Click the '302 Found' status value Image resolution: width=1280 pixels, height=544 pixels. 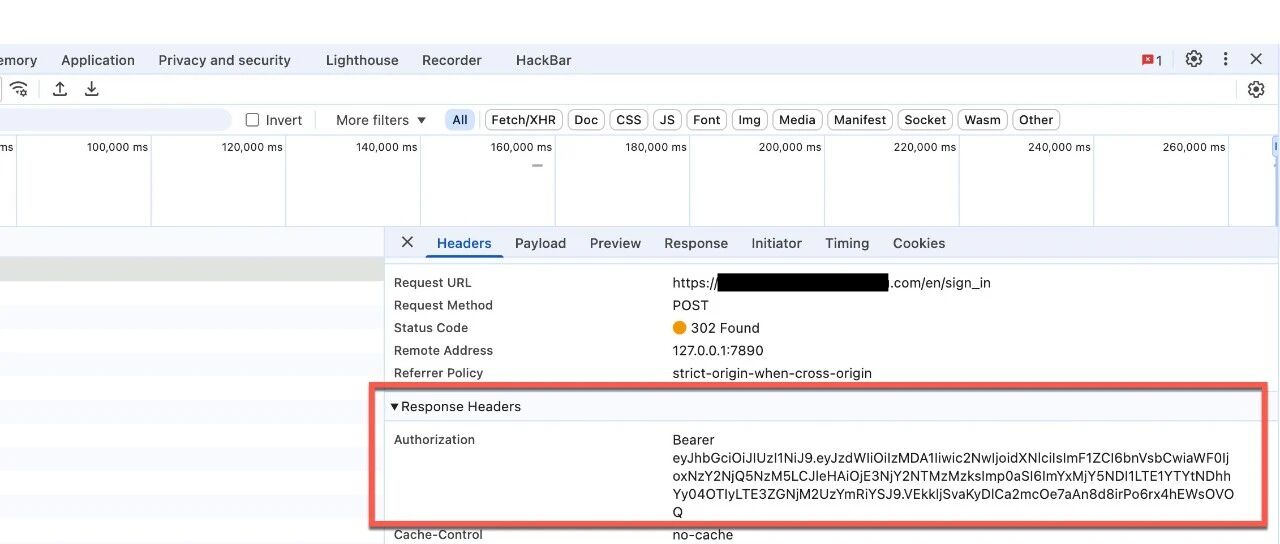(x=716, y=328)
